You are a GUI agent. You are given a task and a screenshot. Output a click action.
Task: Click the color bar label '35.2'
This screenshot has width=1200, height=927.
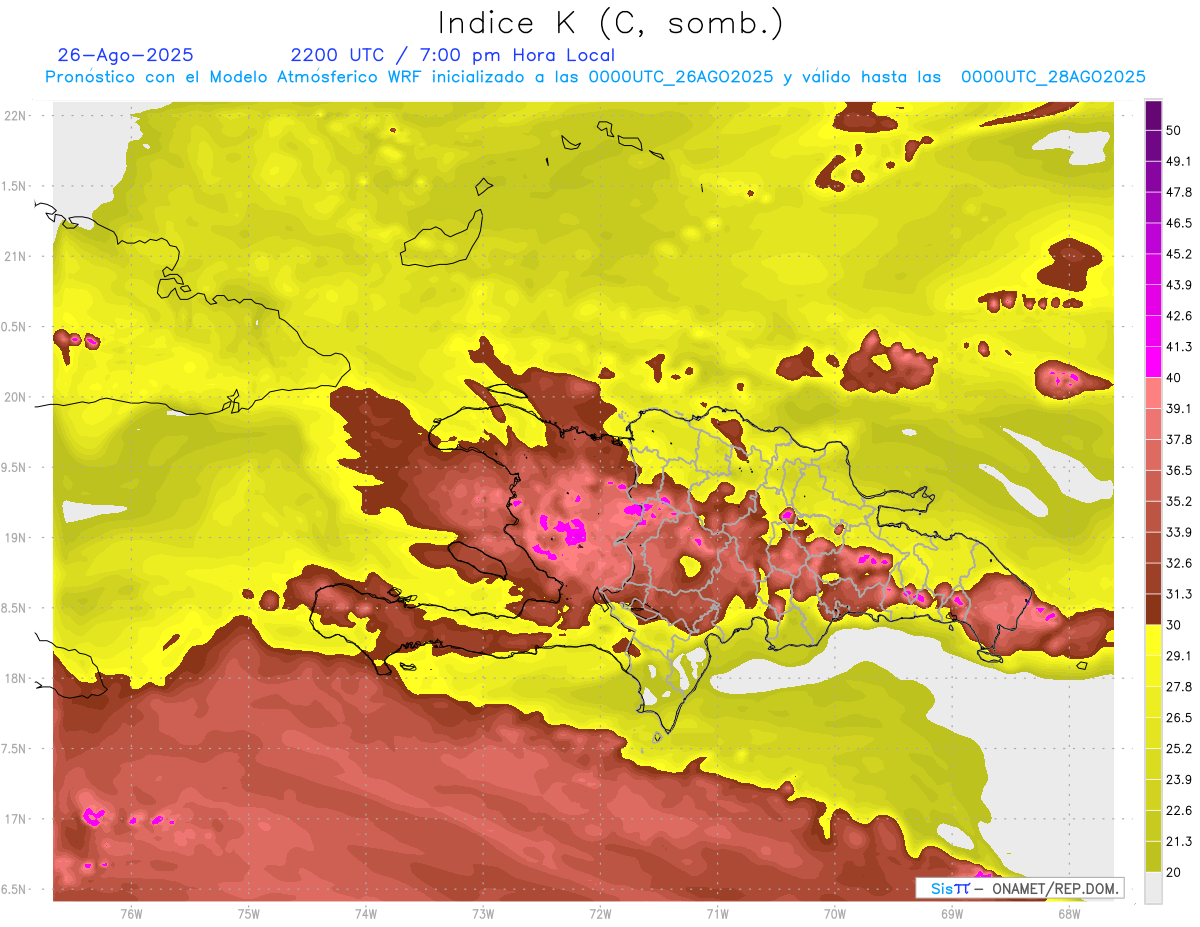[1178, 501]
